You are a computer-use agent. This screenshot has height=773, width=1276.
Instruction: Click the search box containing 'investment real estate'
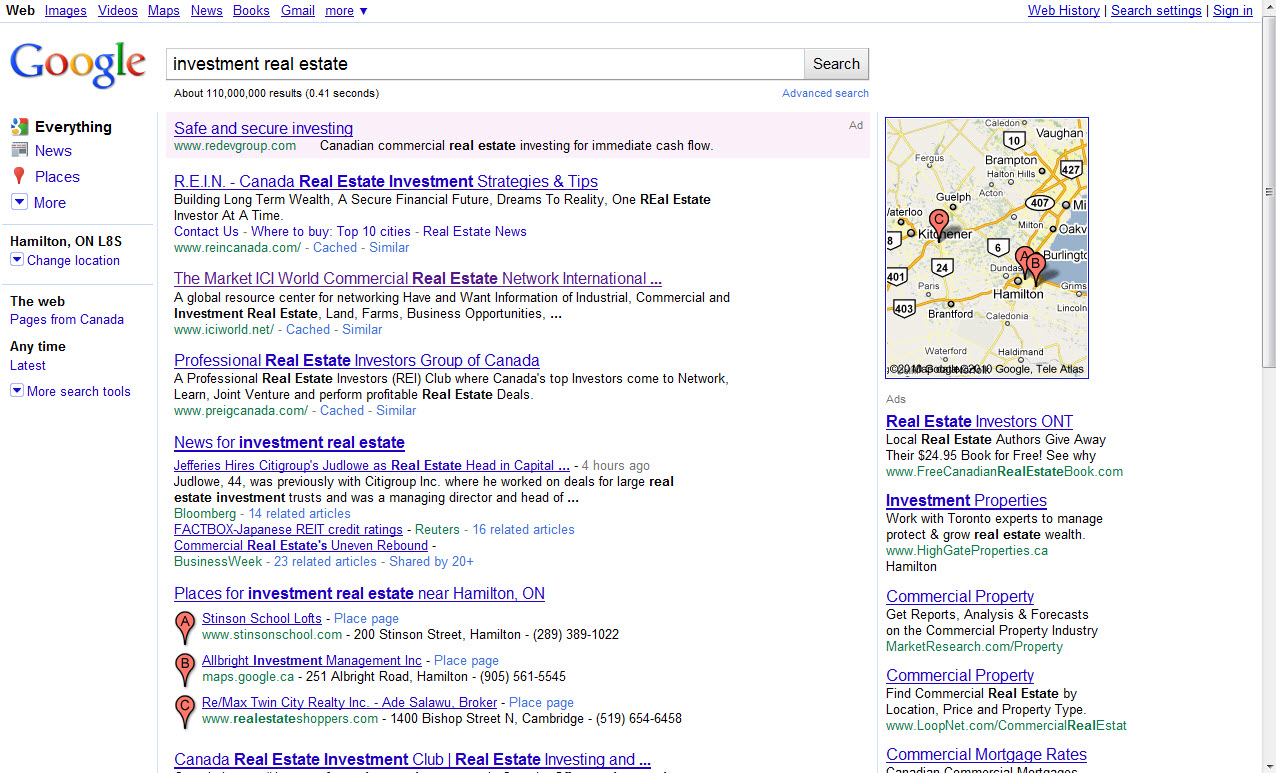(x=485, y=64)
